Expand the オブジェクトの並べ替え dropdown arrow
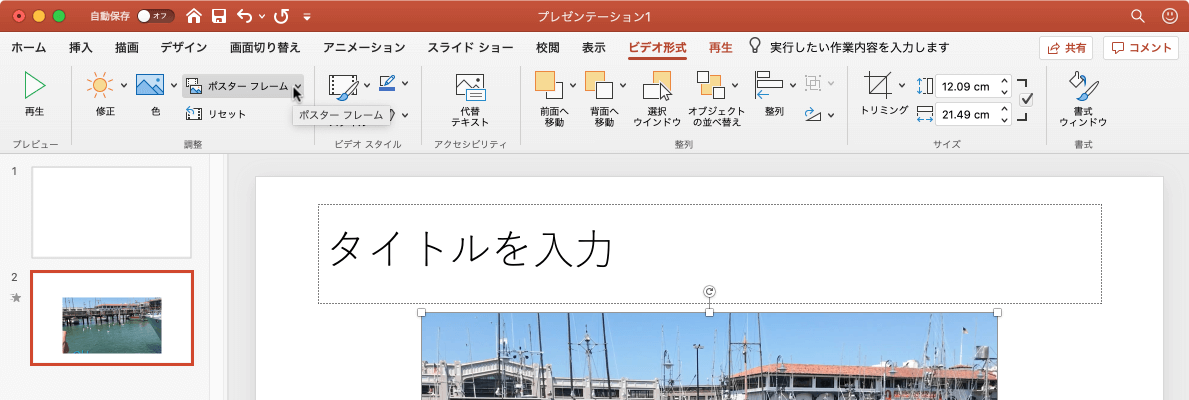The height and width of the screenshot is (400, 1189). point(735,85)
